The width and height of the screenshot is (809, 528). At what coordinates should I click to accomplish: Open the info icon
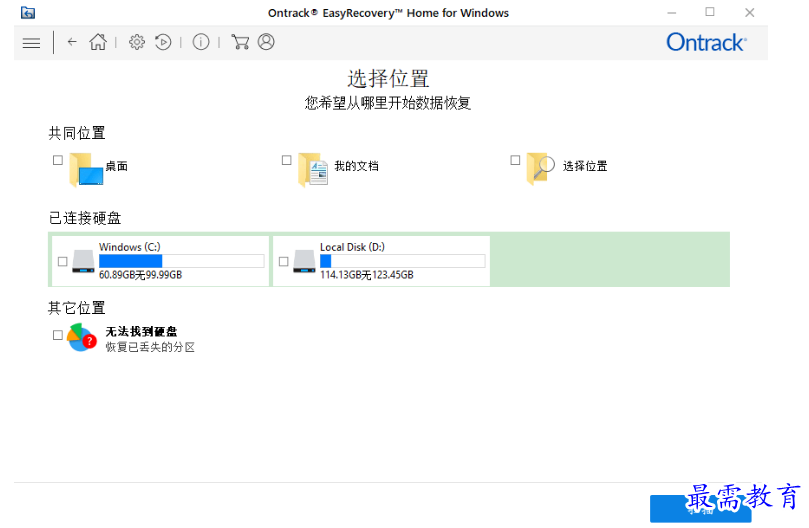(x=201, y=42)
